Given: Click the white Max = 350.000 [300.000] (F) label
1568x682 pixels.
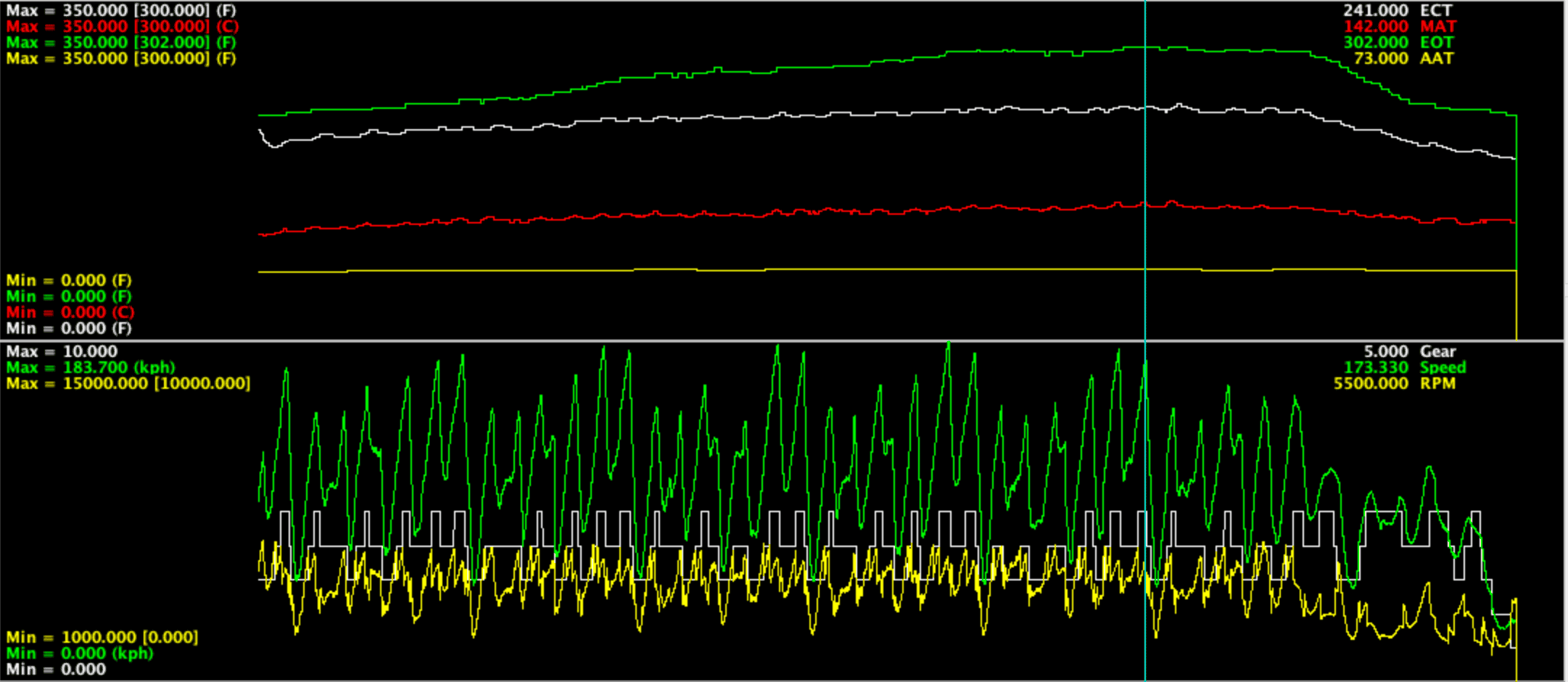Looking at the screenshot, I should (121, 10).
